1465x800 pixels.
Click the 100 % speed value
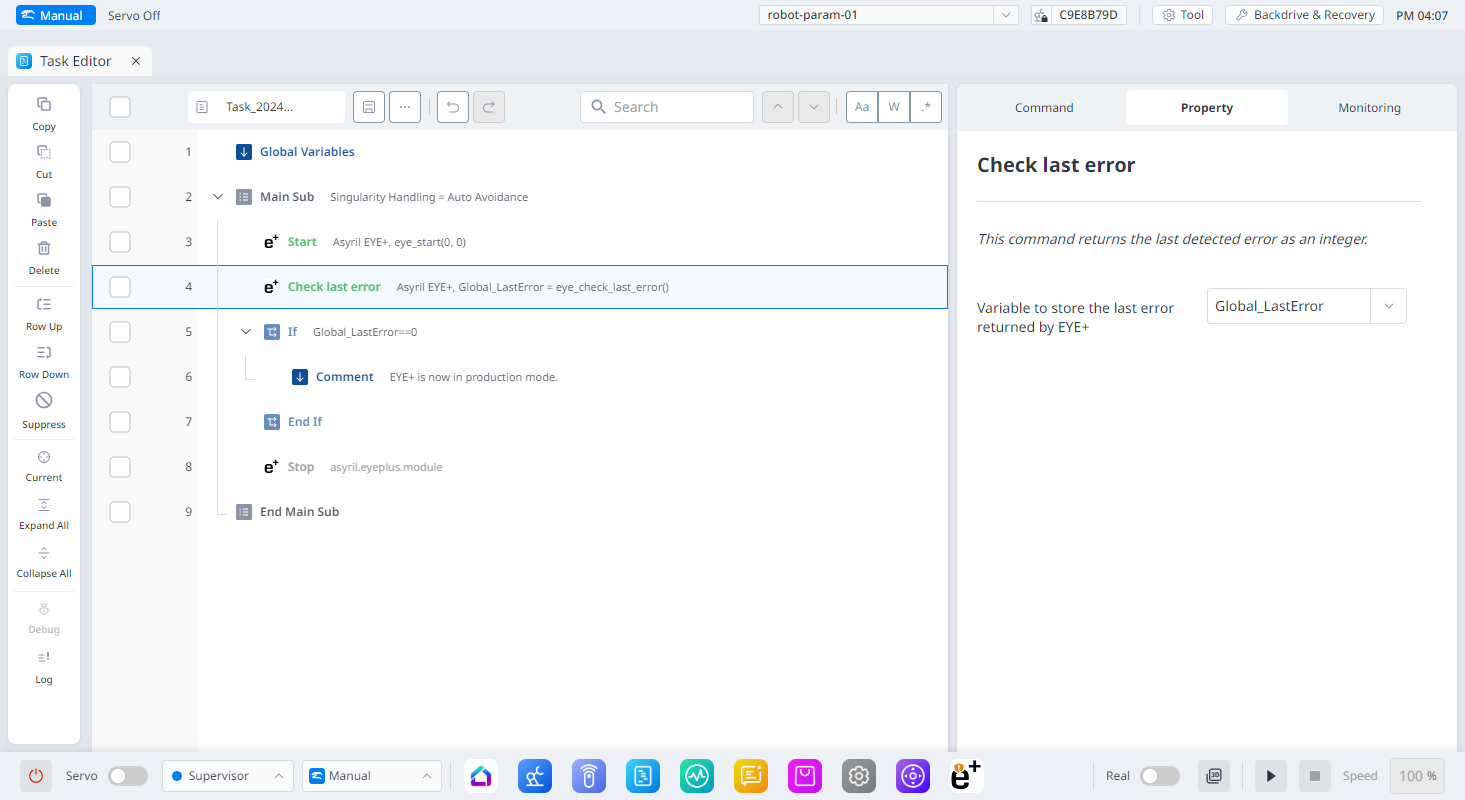pos(1417,776)
